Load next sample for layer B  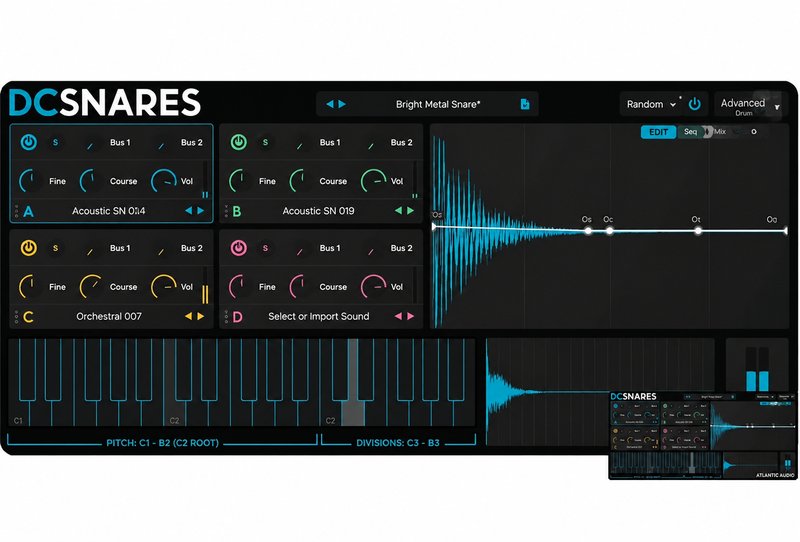coord(411,210)
